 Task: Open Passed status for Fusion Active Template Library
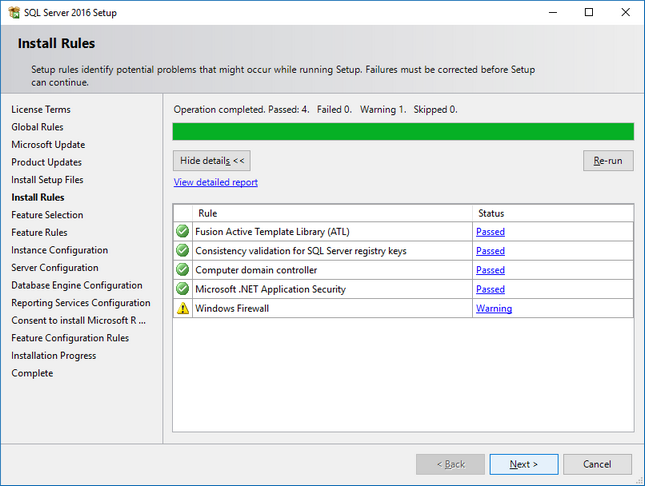(490, 232)
